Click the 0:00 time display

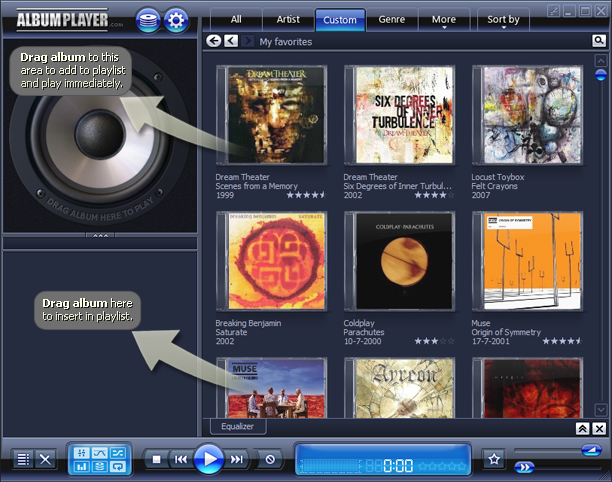coord(398,465)
